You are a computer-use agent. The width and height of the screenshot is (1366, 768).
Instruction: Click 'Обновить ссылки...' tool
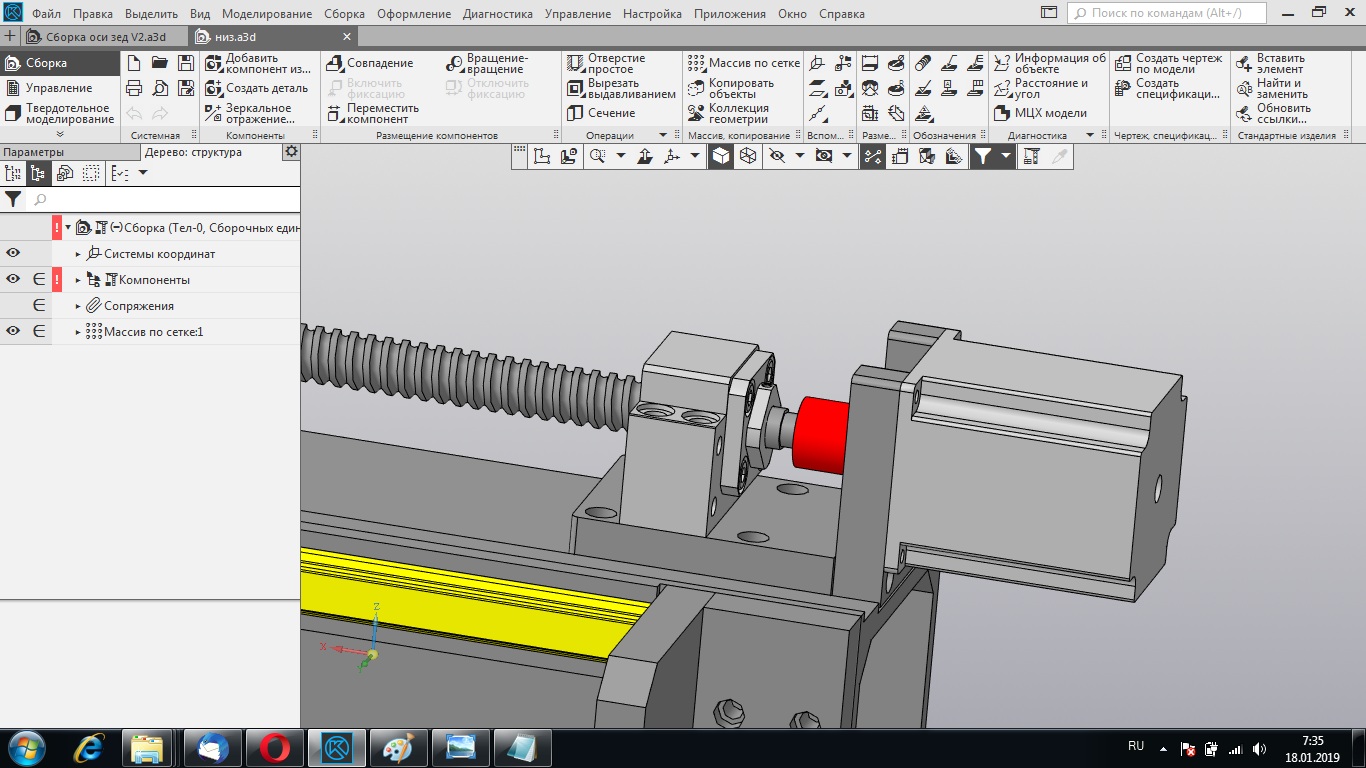pos(1273,114)
